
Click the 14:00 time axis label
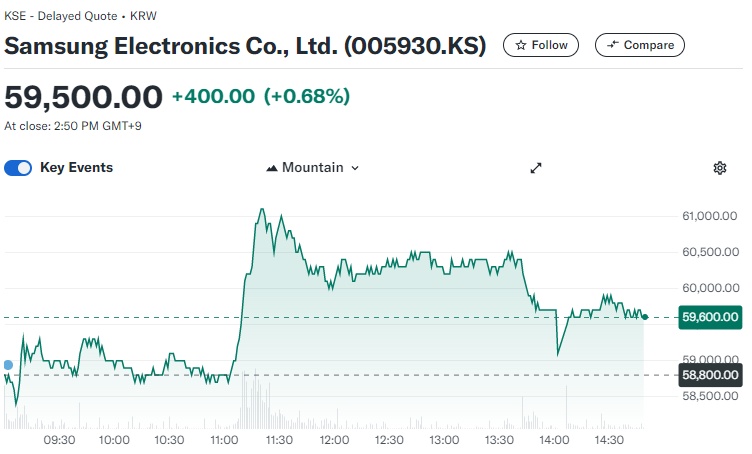point(554,440)
